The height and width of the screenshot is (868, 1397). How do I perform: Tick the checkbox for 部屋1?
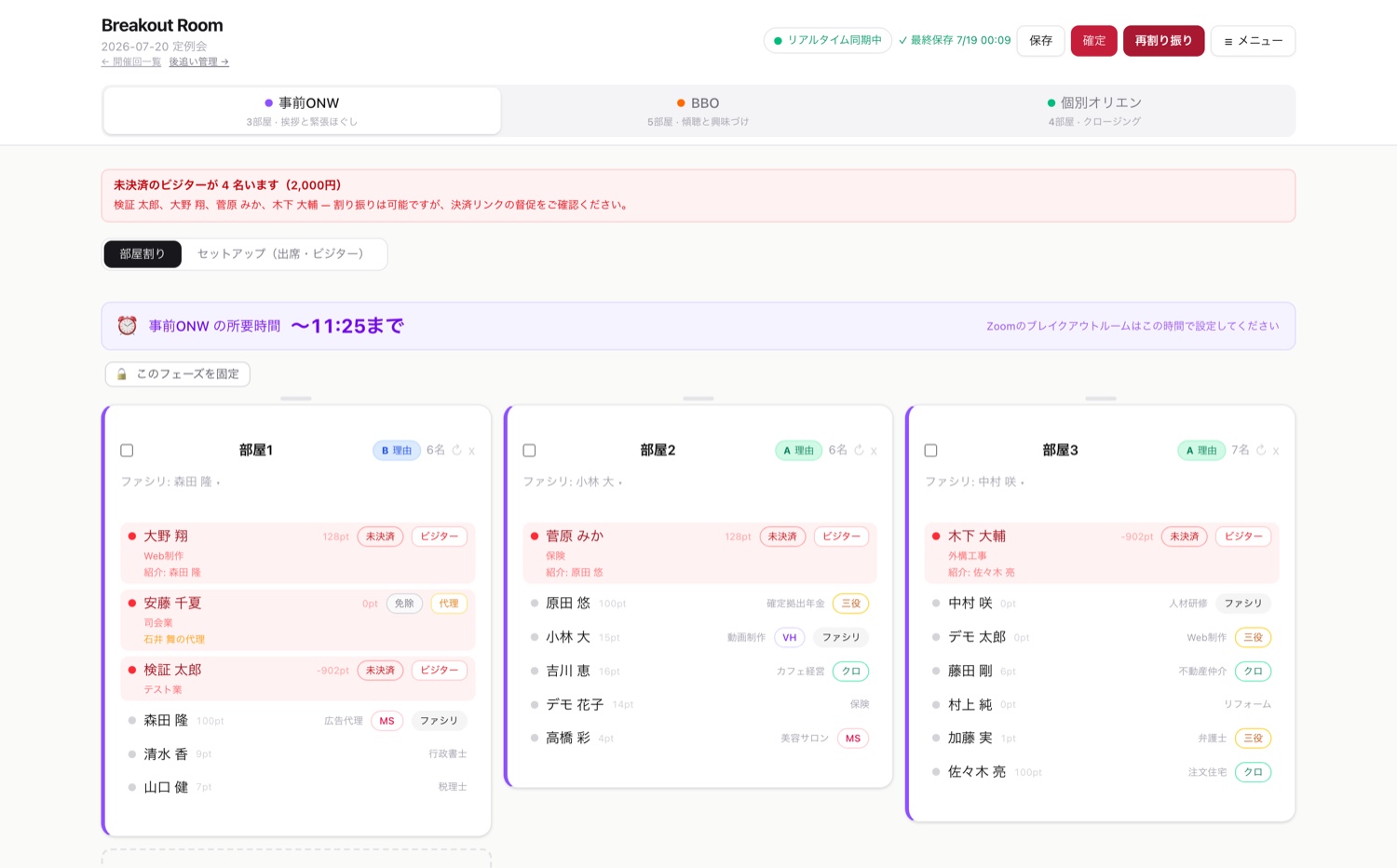pyautogui.click(x=127, y=450)
